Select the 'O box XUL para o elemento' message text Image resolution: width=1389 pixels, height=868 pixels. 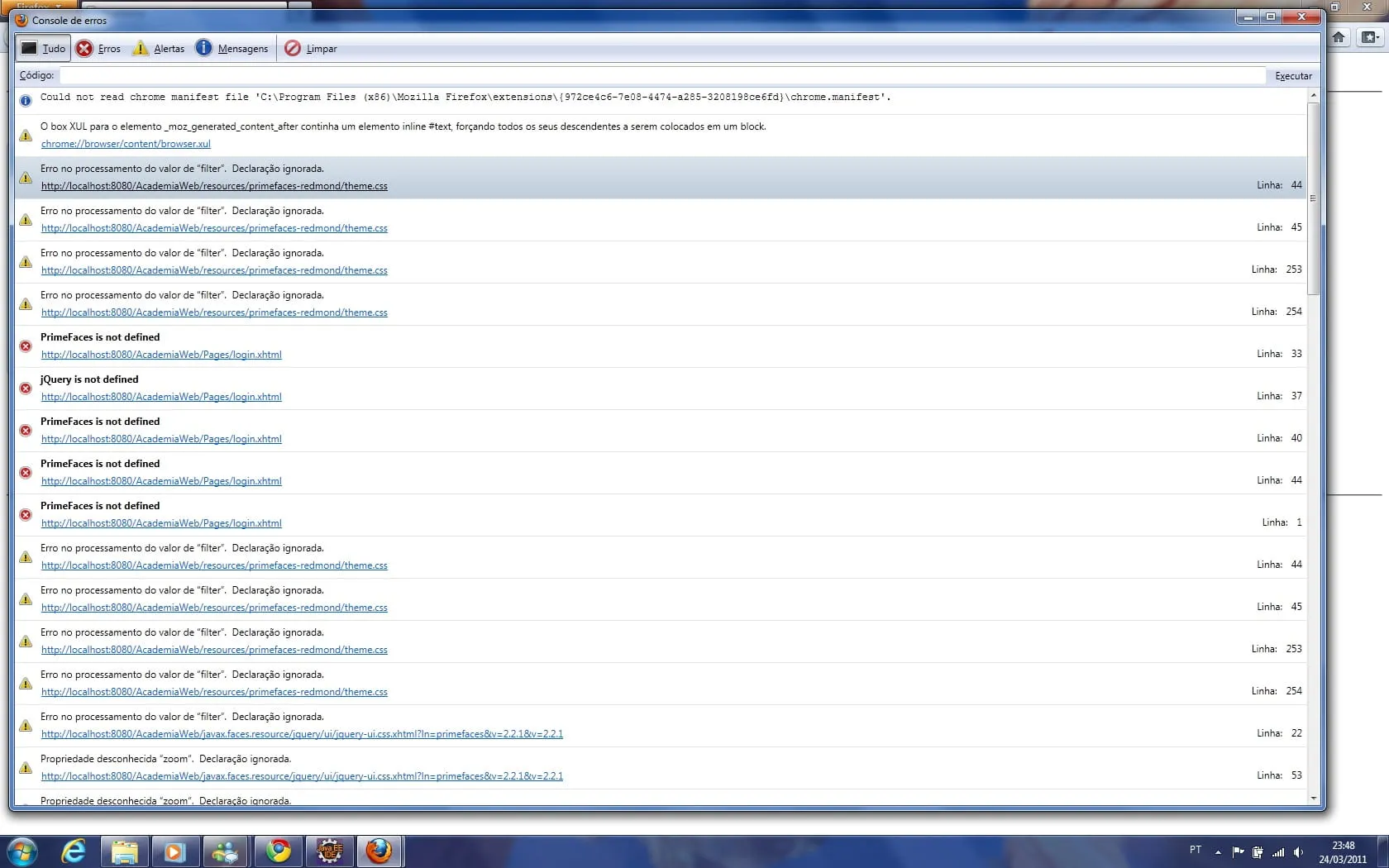[x=403, y=126]
